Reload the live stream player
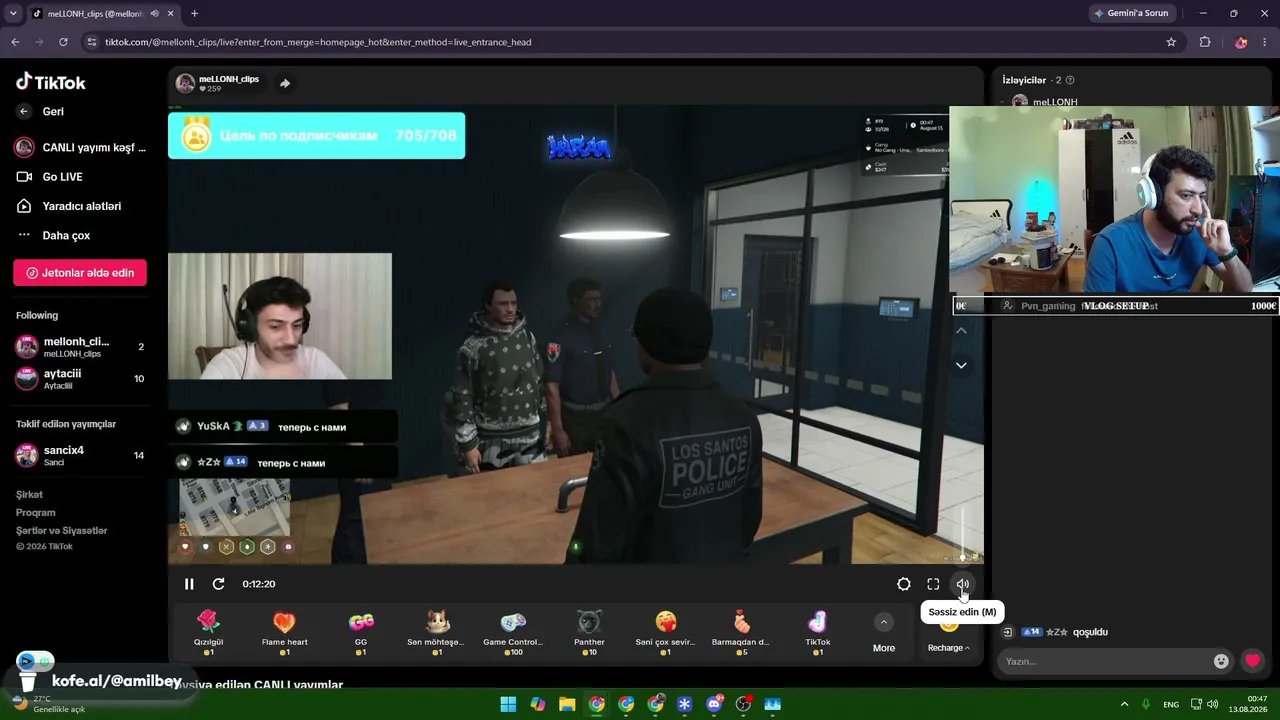Viewport: 1280px width, 720px height. pyautogui.click(x=219, y=584)
